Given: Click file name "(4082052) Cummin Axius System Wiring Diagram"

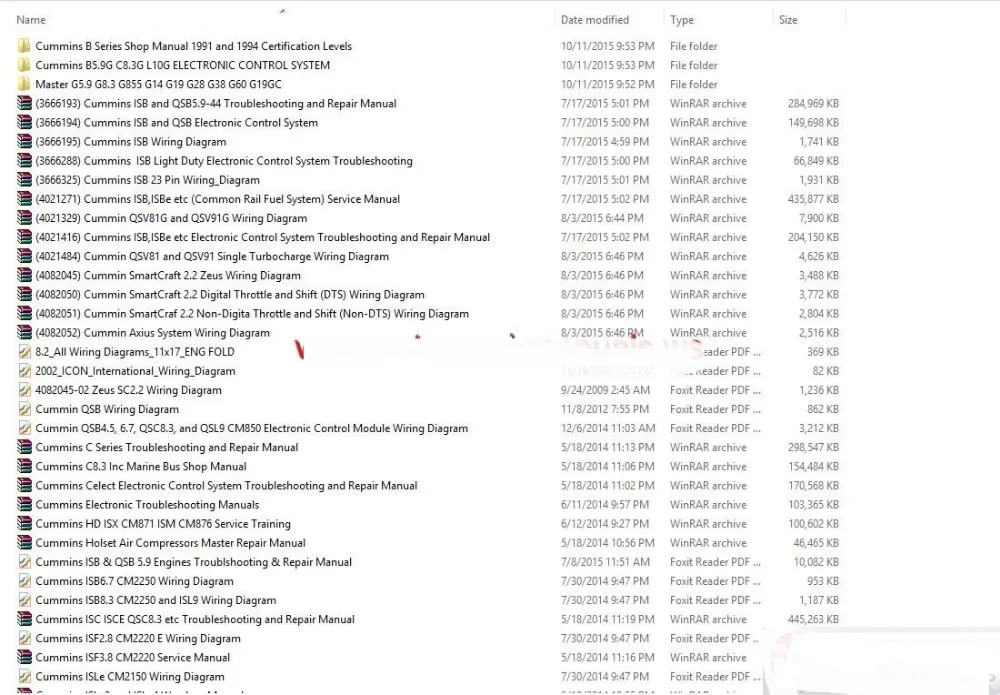Looking at the screenshot, I should click(152, 333).
